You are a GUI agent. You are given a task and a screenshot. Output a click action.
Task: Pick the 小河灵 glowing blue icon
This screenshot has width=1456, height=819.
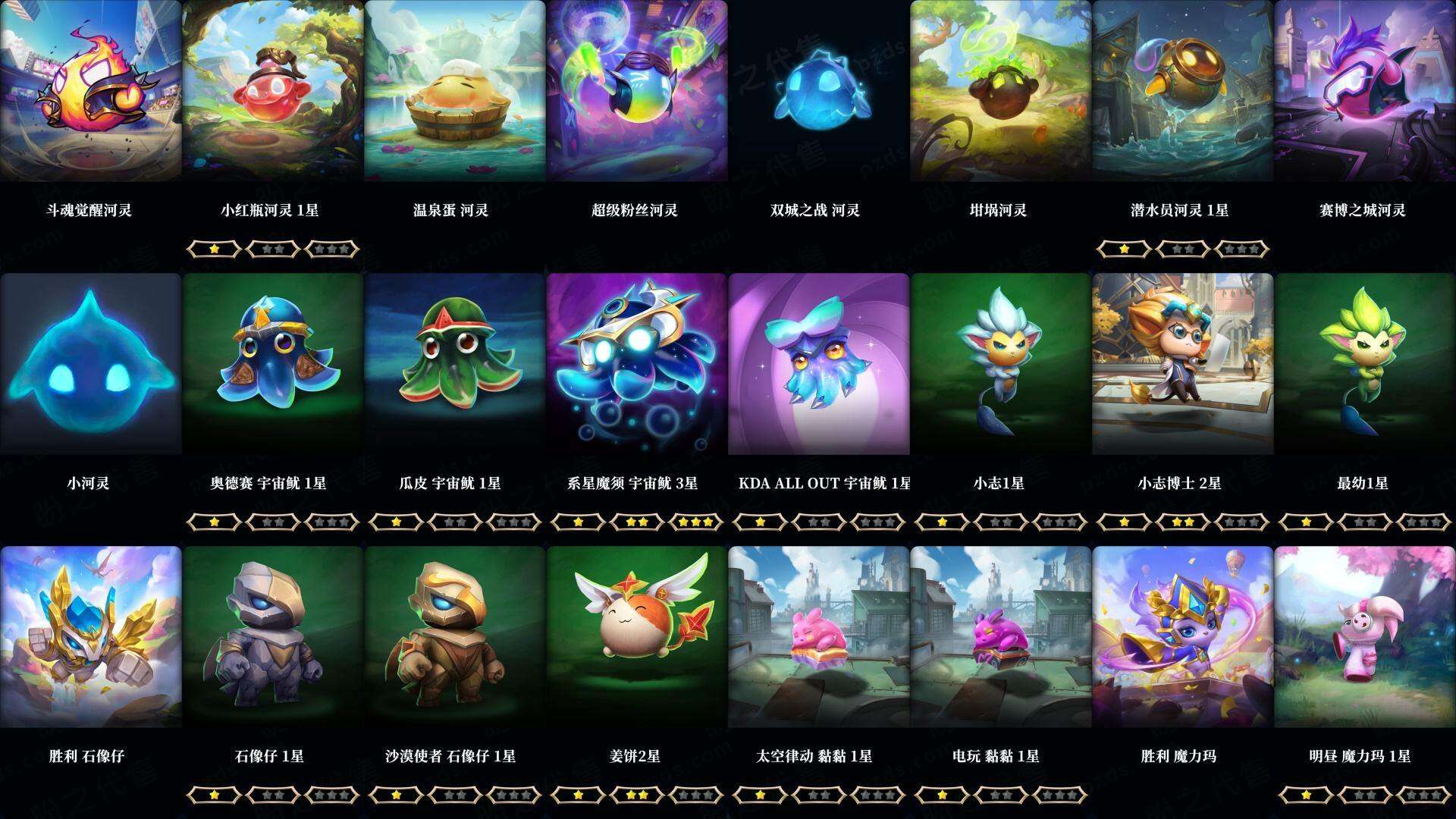coord(90,364)
